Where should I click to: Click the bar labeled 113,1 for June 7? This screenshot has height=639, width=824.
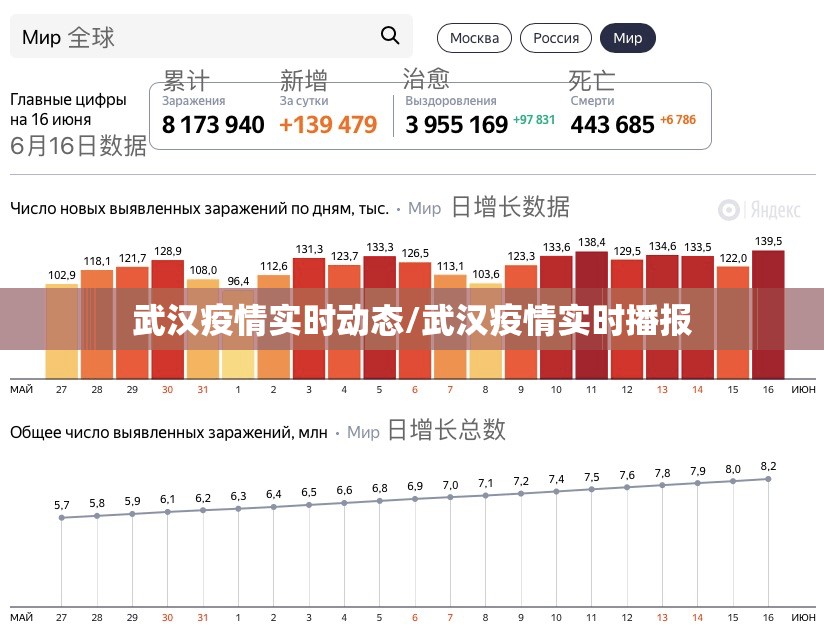click(450, 326)
